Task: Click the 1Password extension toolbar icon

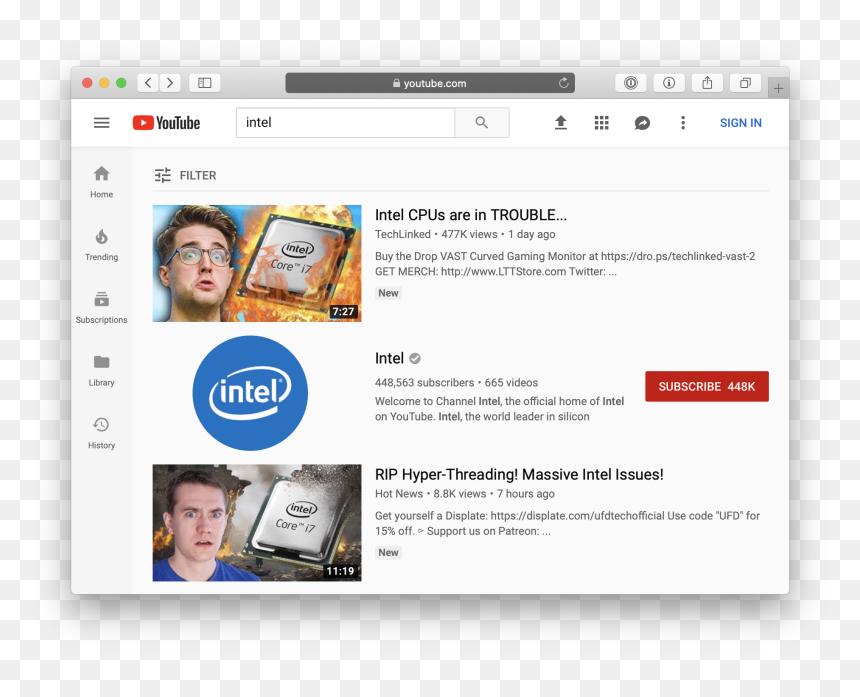Action: pyautogui.click(x=631, y=83)
